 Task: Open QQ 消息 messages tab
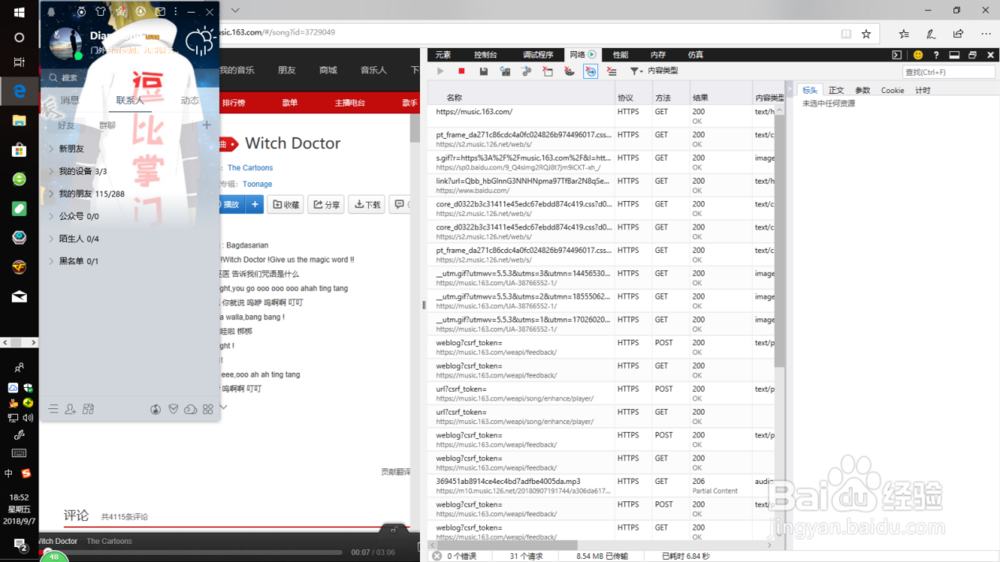coord(70,100)
